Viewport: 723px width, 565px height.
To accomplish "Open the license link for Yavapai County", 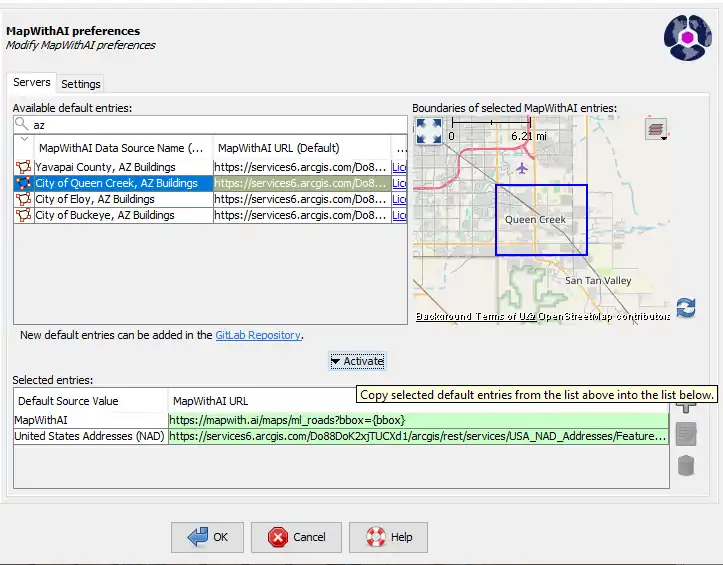I will click(x=399, y=167).
